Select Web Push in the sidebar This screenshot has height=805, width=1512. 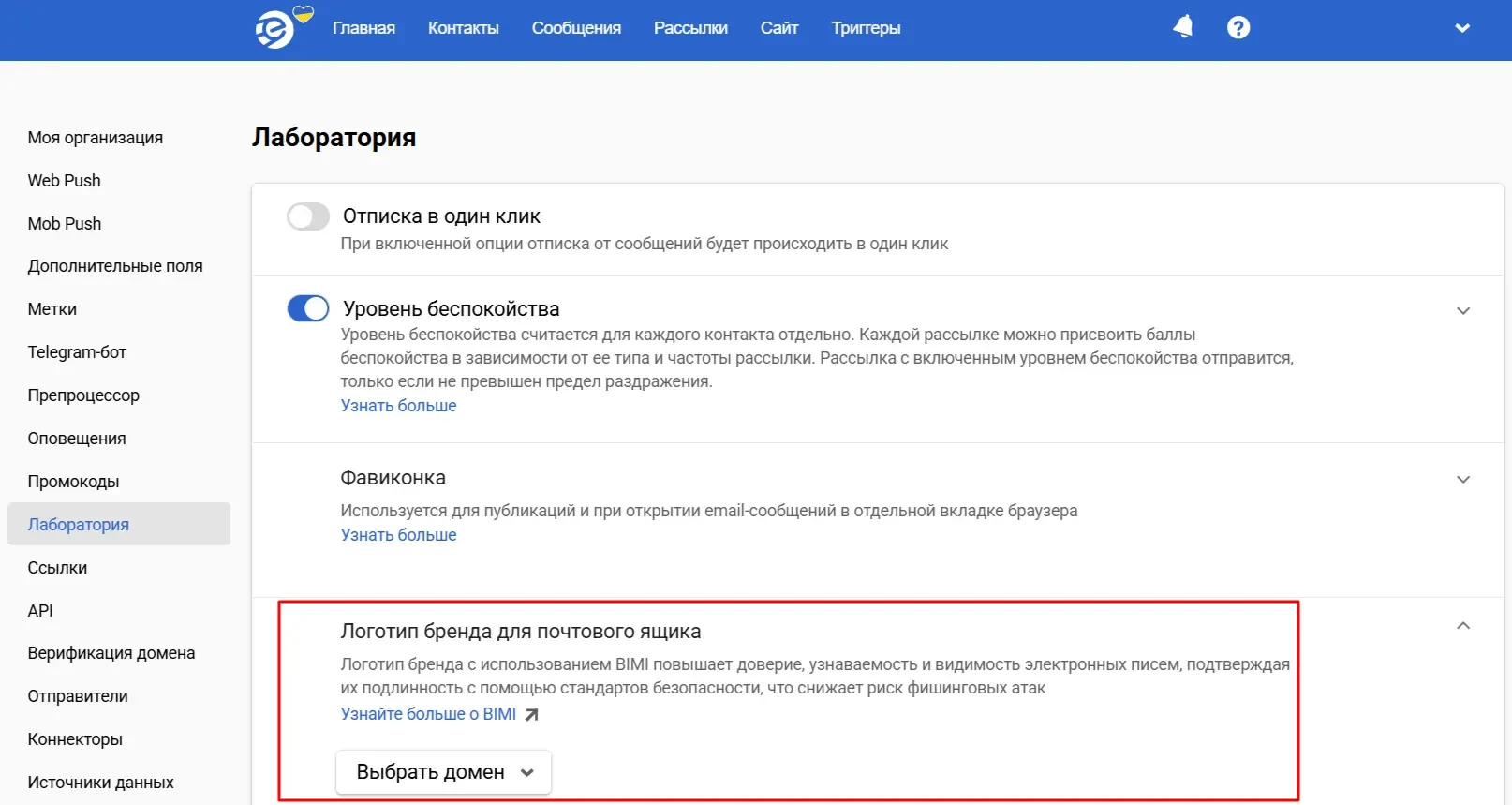coord(64,181)
